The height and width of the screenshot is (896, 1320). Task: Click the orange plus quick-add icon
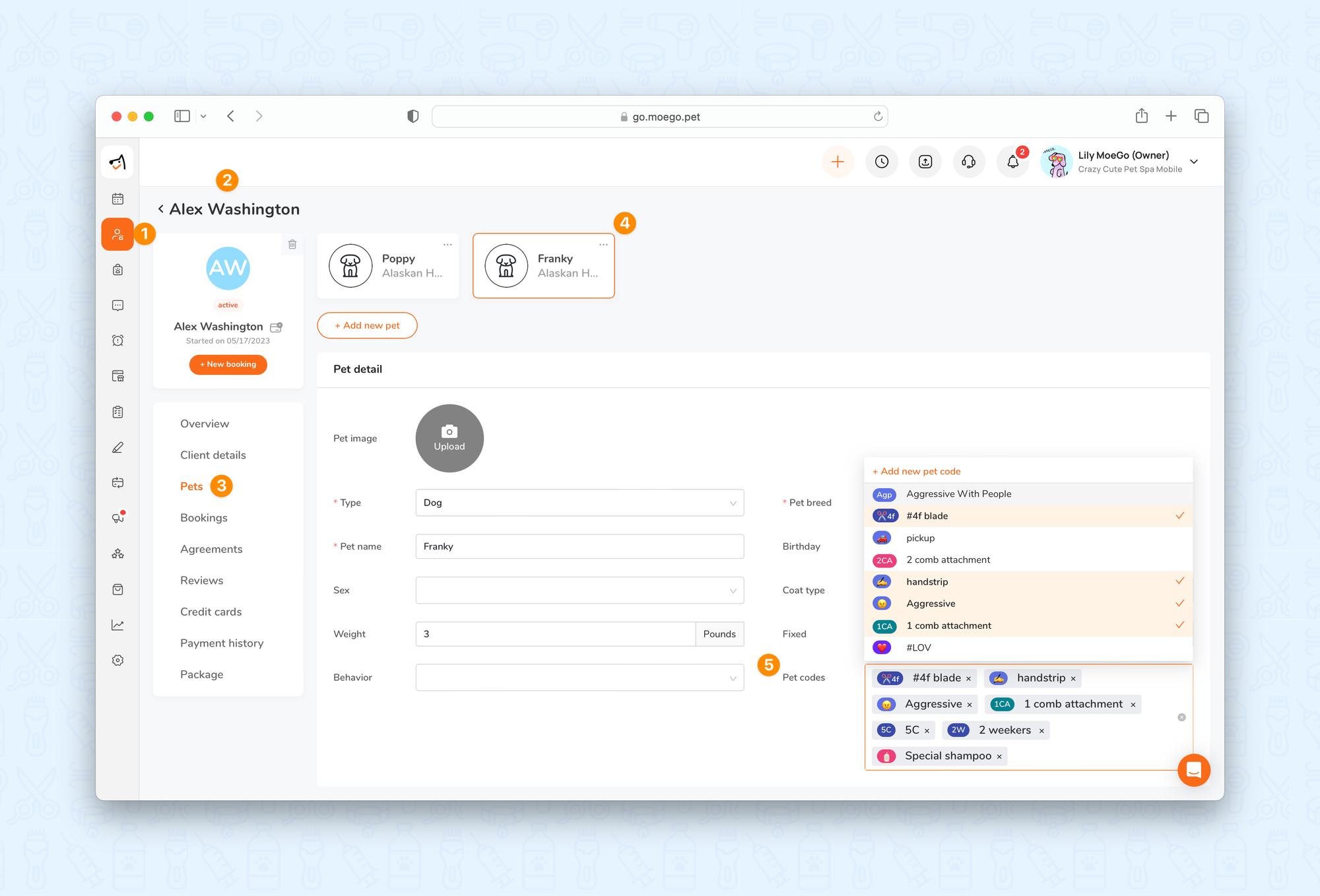(x=838, y=162)
